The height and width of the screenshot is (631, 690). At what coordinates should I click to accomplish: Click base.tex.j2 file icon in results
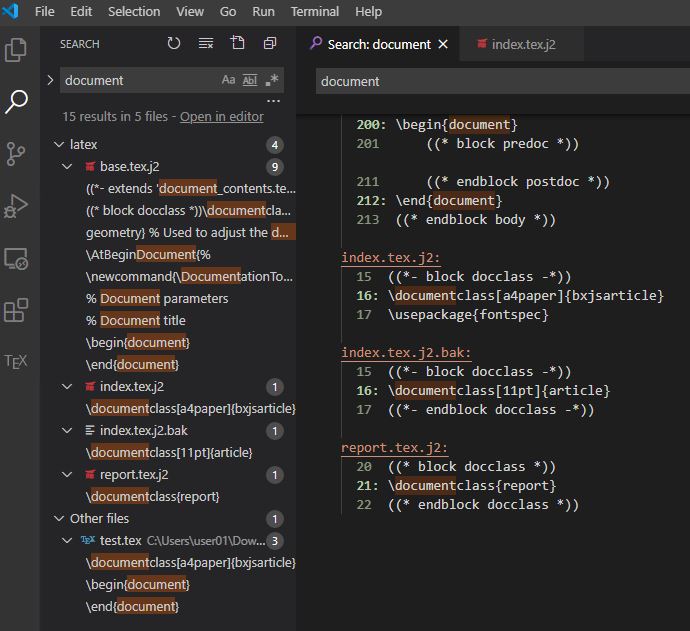[x=90, y=166]
